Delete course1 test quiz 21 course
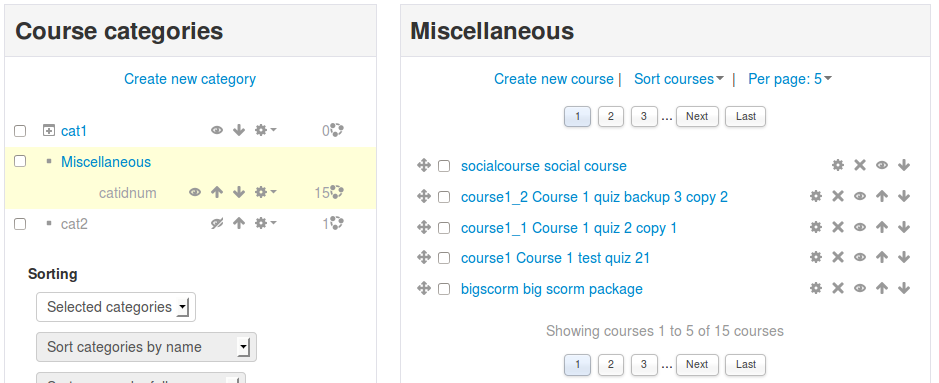939x383 pixels. 838,257
